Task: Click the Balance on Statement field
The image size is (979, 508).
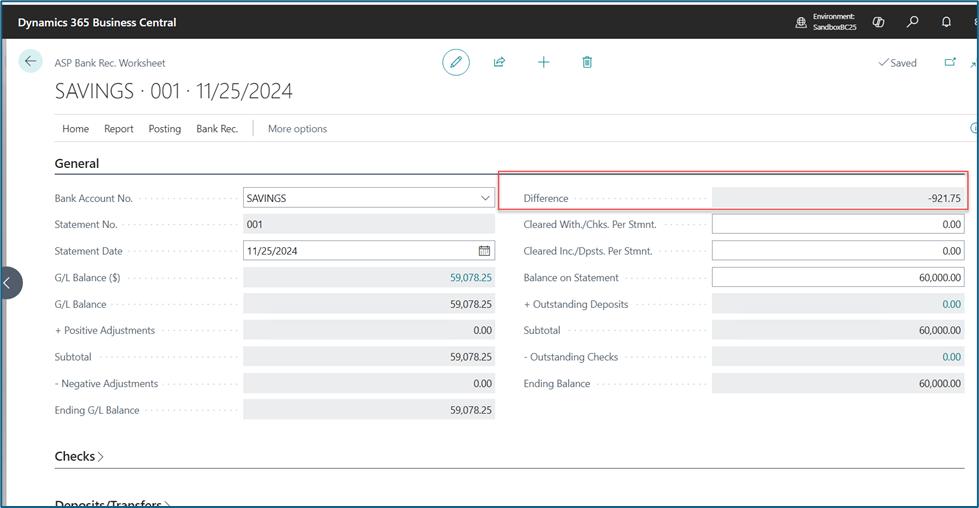Action: pos(838,278)
